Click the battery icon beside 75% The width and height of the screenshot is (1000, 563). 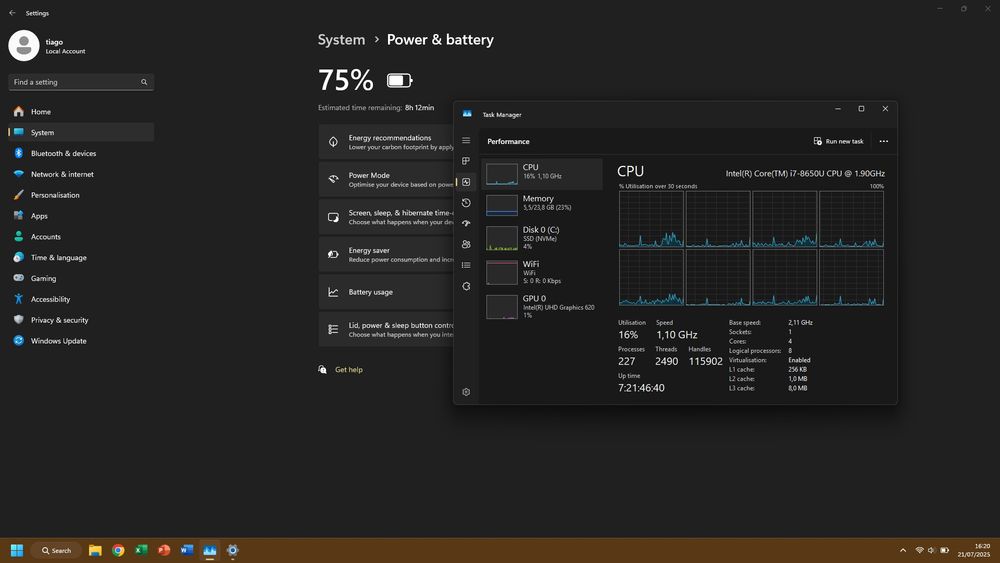(x=400, y=80)
